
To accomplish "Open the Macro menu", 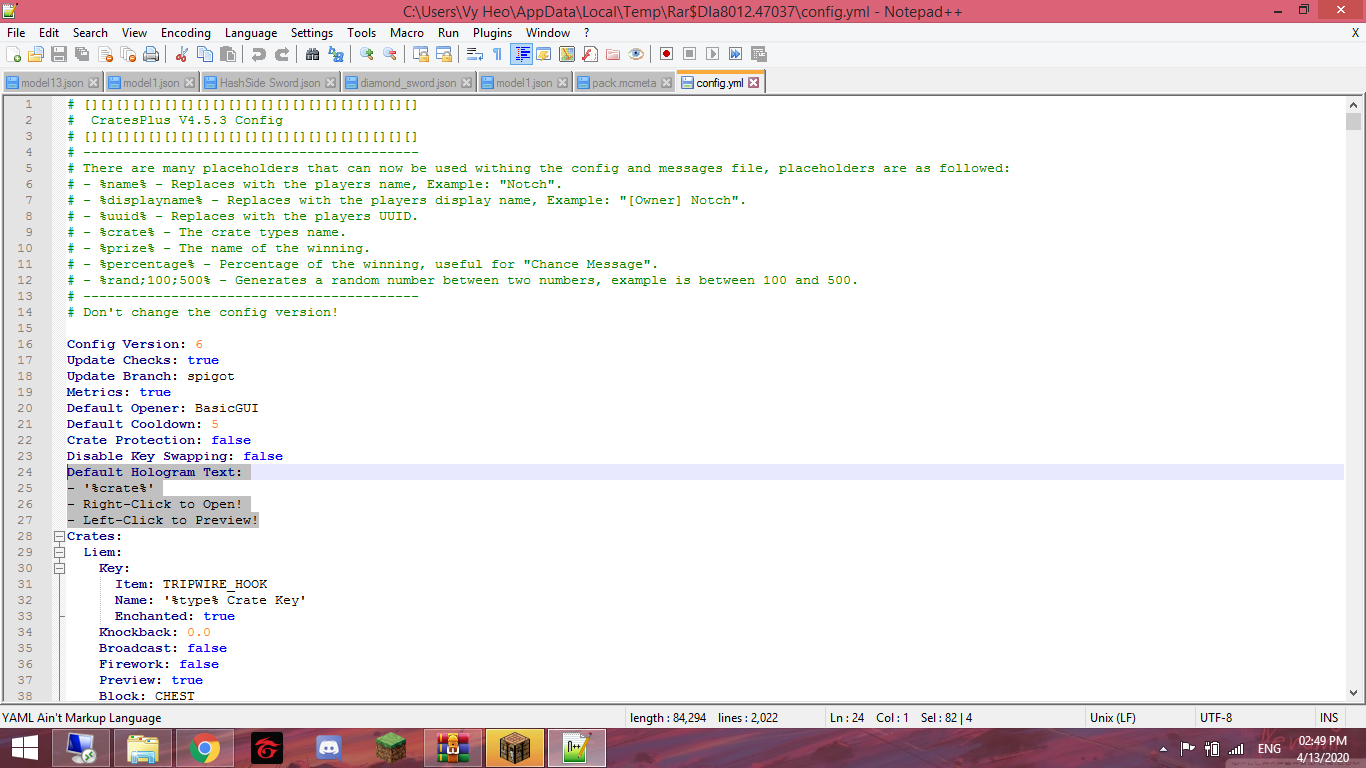I will 407,33.
